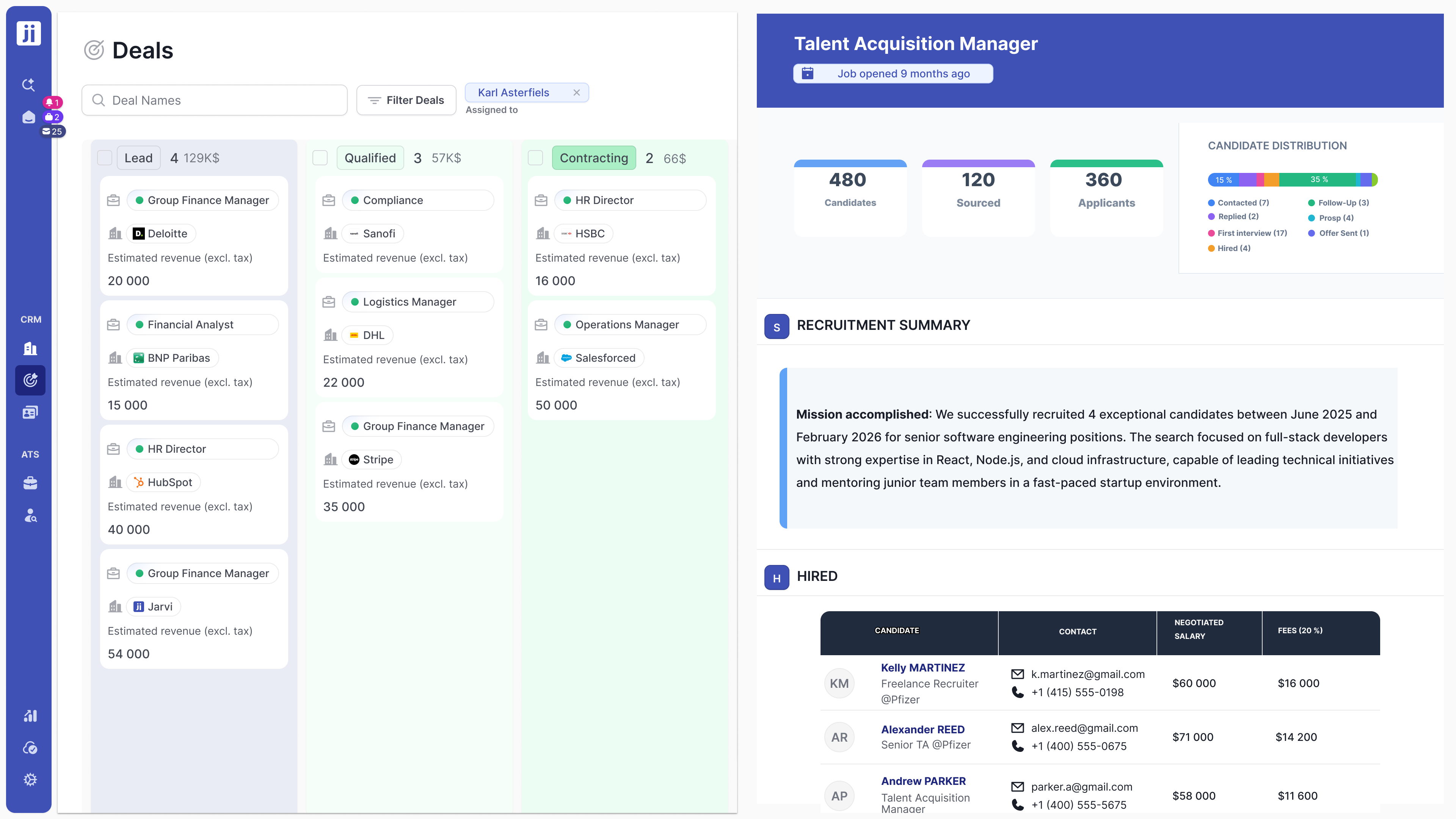
Task: Click the green 35 % distribution bar segment
Action: (x=1317, y=180)
